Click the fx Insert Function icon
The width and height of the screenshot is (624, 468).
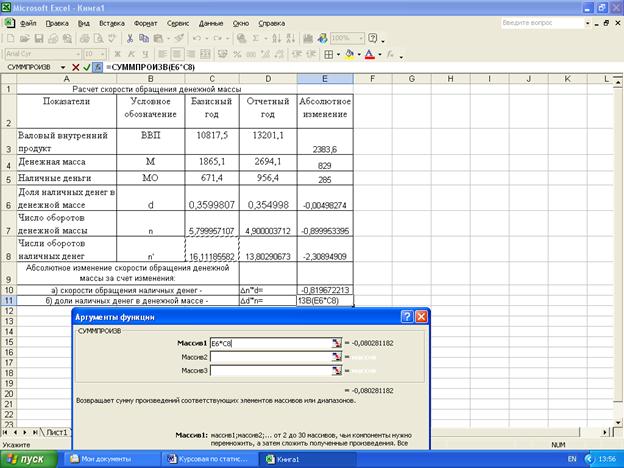tap(97, 67)
